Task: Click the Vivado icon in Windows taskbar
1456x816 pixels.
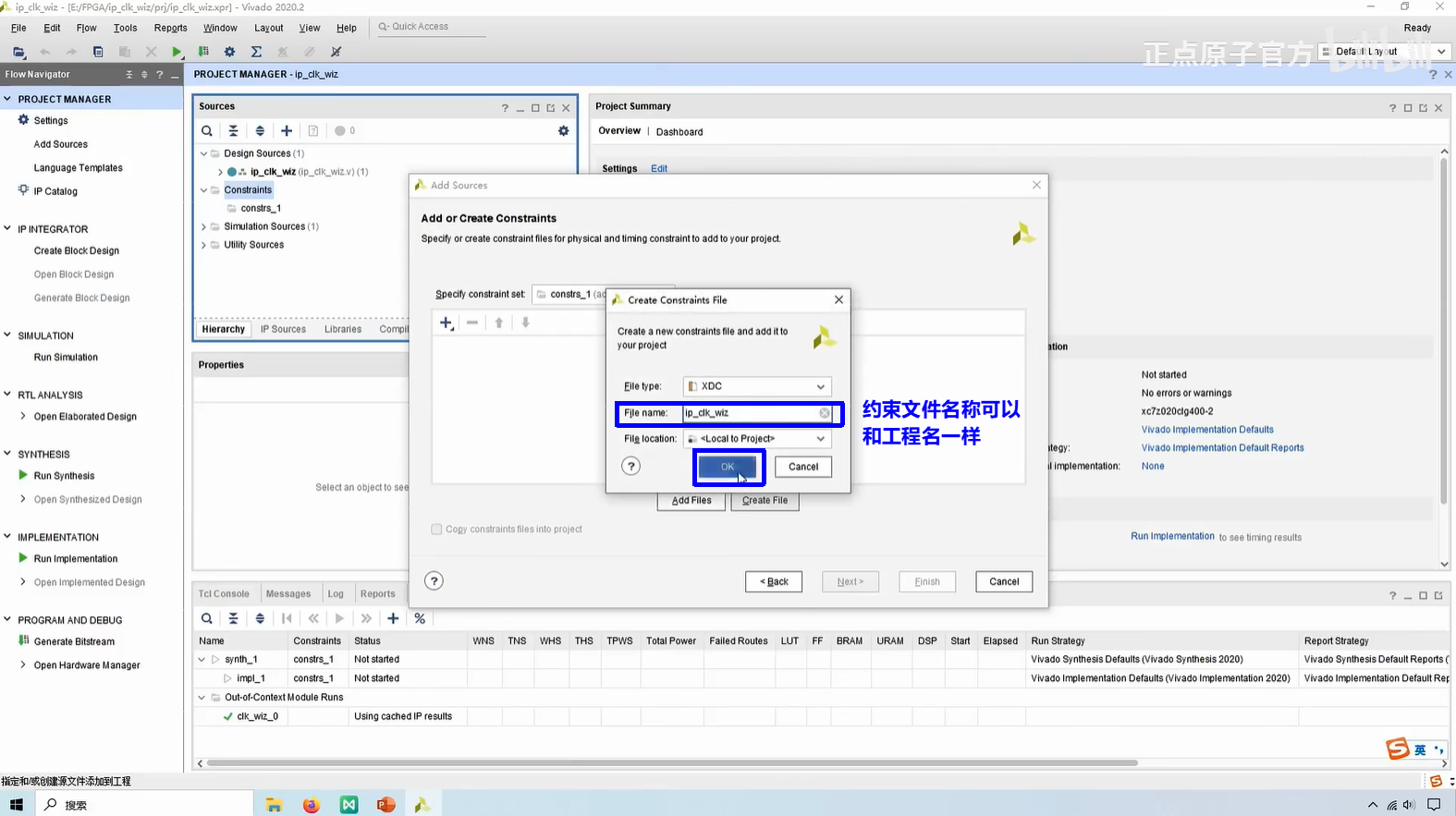Action: pos(422,805)
